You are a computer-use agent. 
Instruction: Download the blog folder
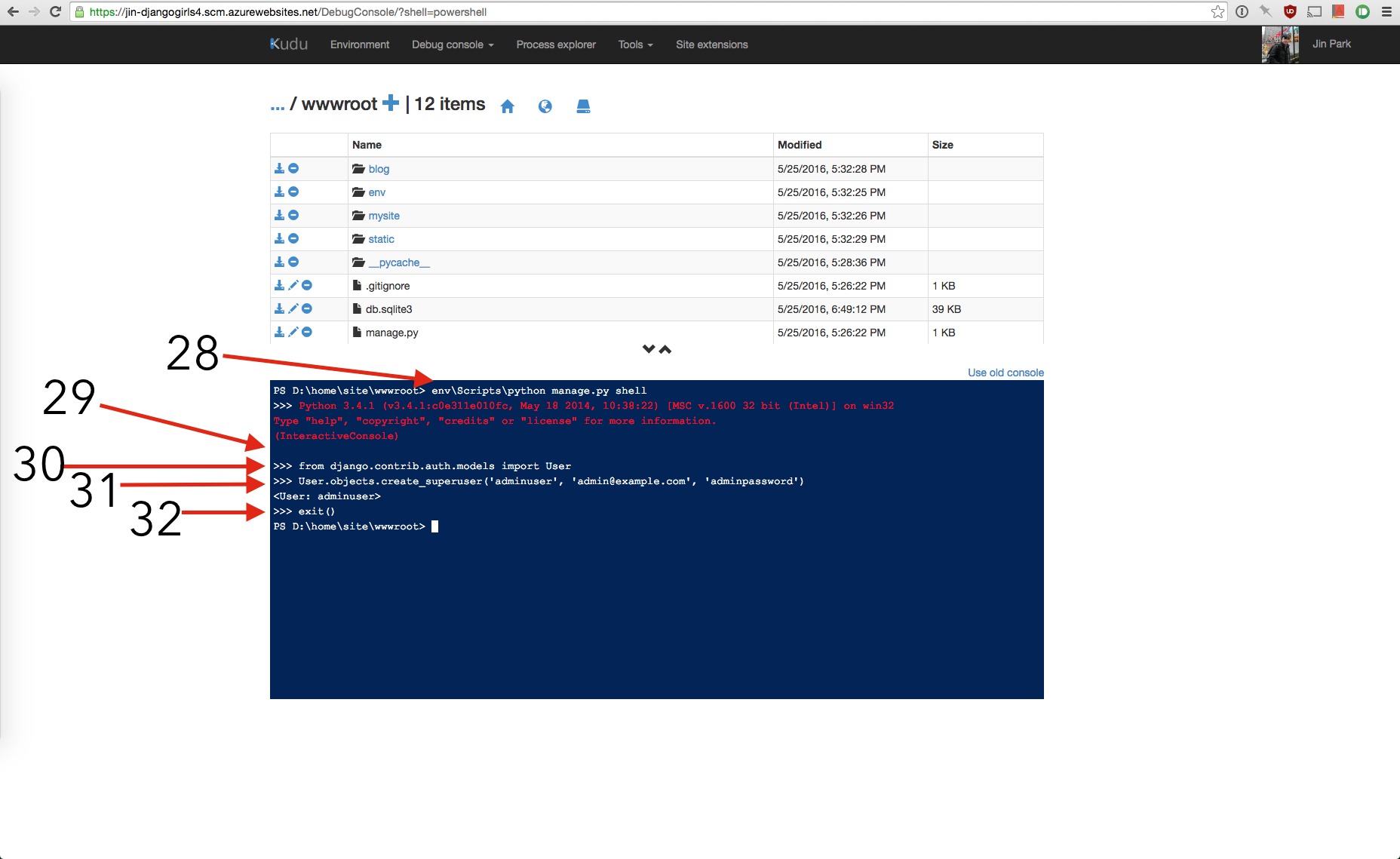(279, 169)
